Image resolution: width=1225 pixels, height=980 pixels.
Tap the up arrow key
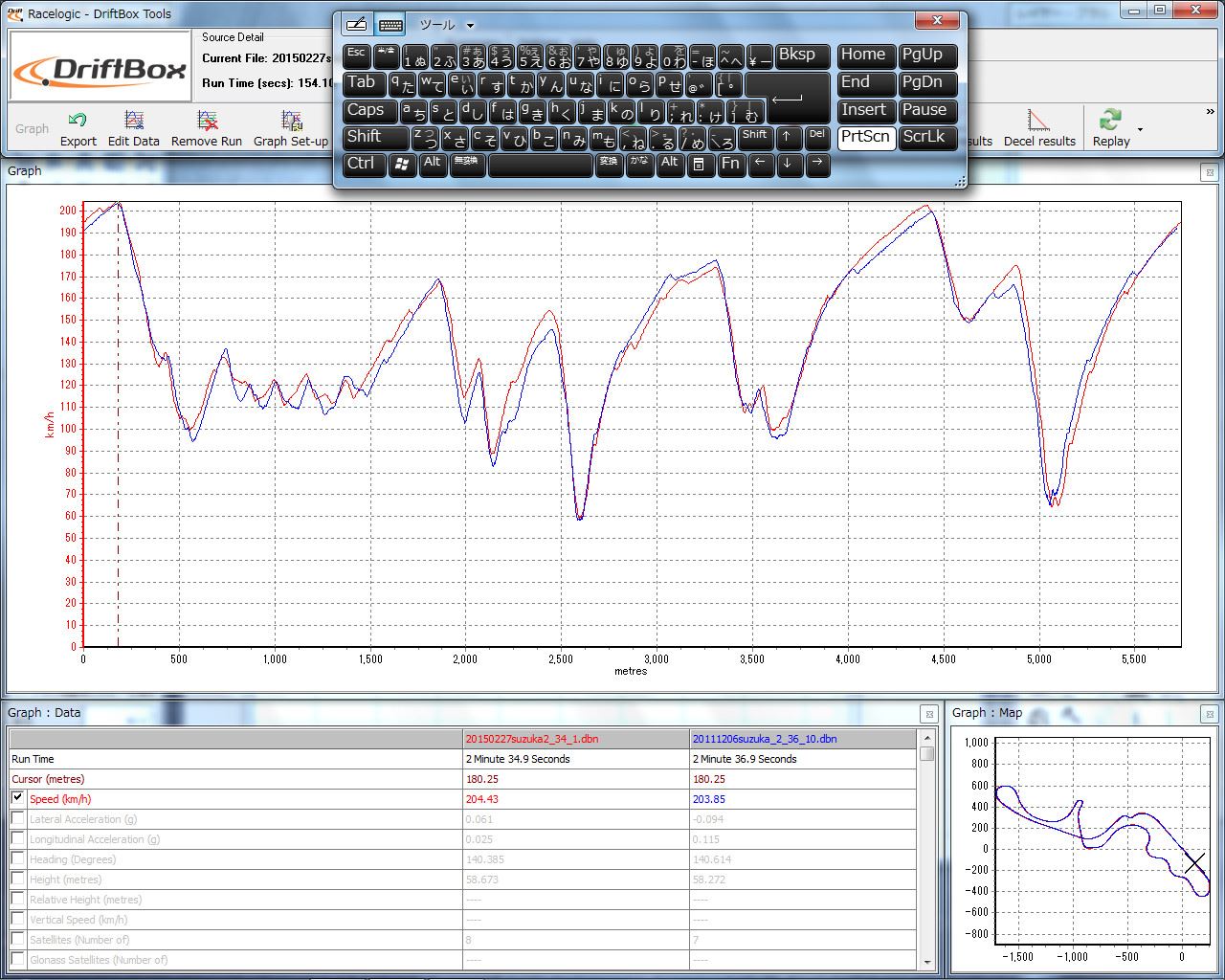coord(788,137)
